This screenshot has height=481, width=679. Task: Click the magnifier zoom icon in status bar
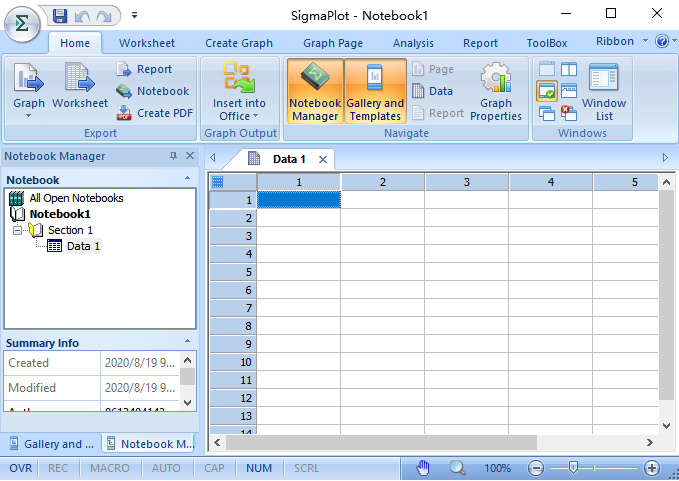tap(457, 468)
